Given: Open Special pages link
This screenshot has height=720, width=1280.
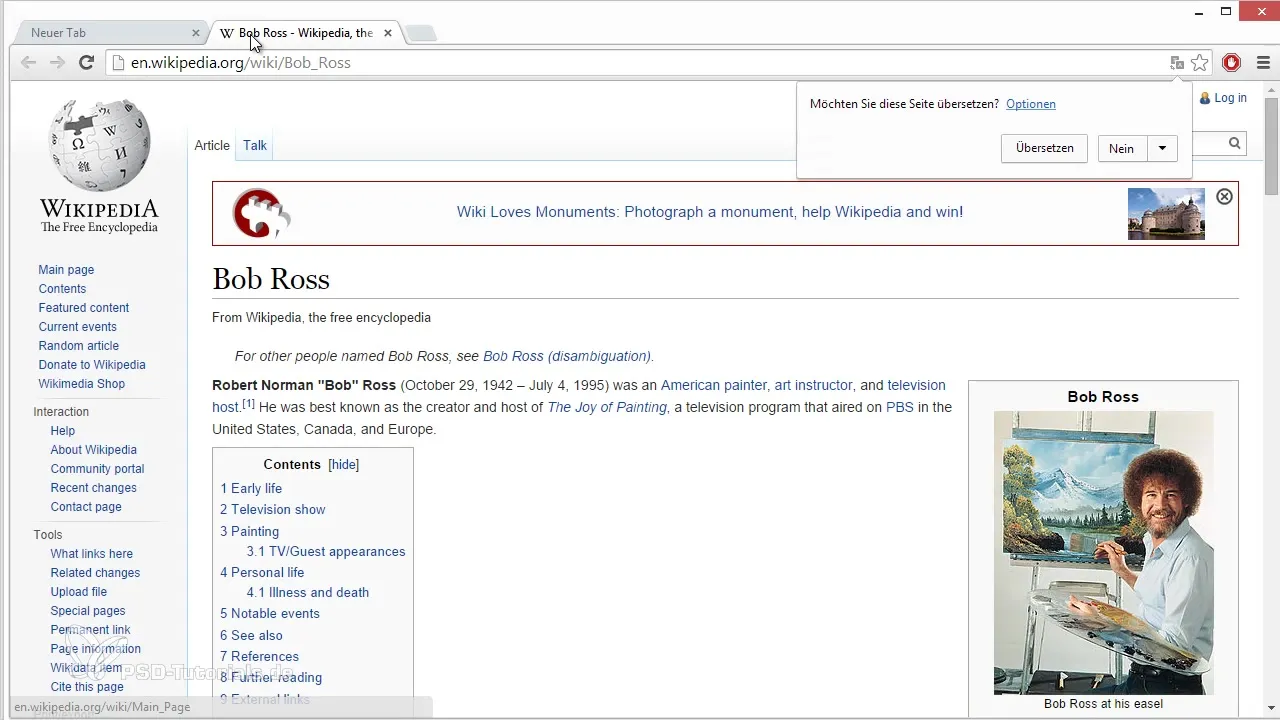Looking at the screenshot, I should click(88, 611).
